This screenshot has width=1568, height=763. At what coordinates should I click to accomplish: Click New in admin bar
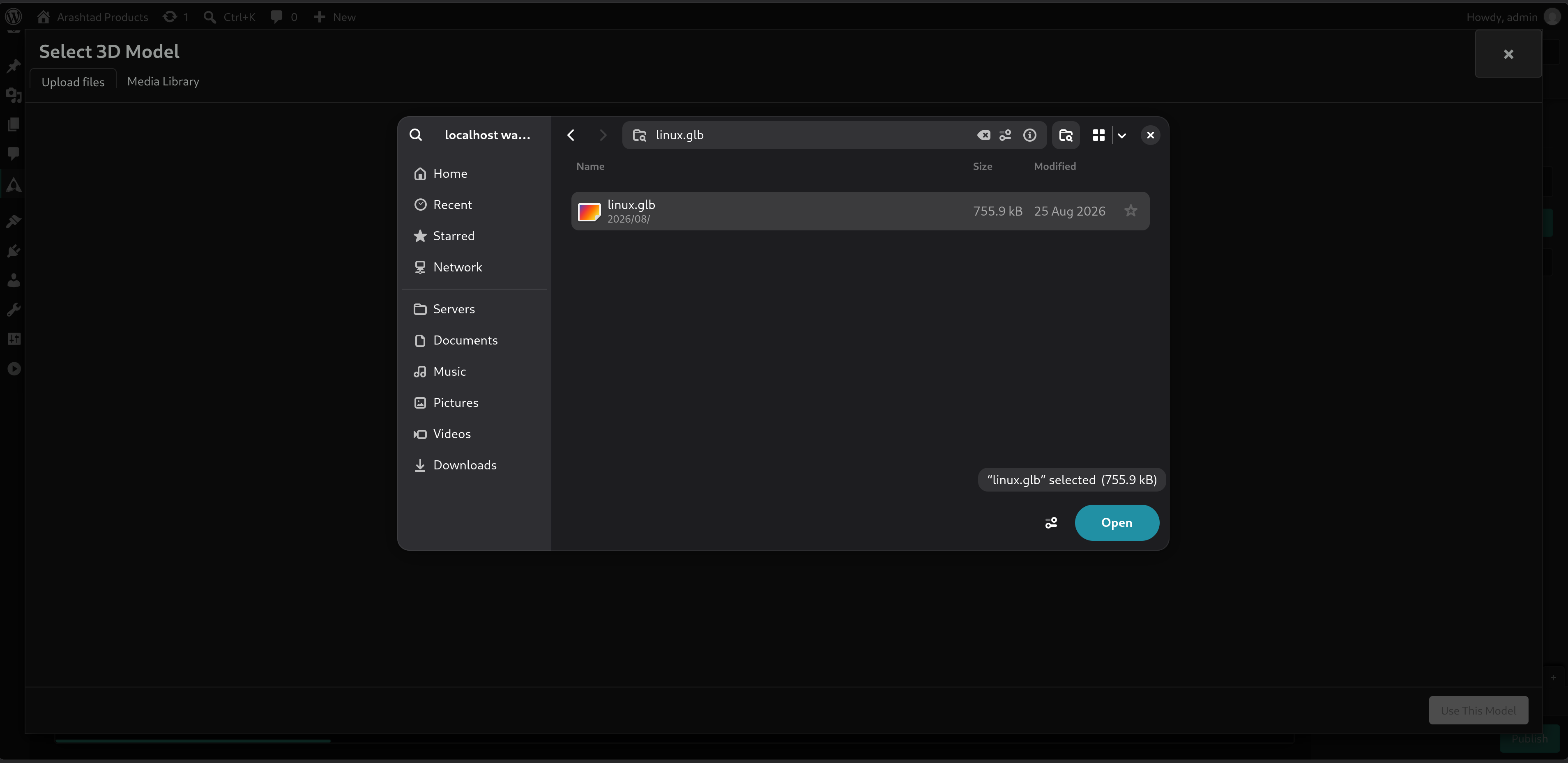click(335, 17)
